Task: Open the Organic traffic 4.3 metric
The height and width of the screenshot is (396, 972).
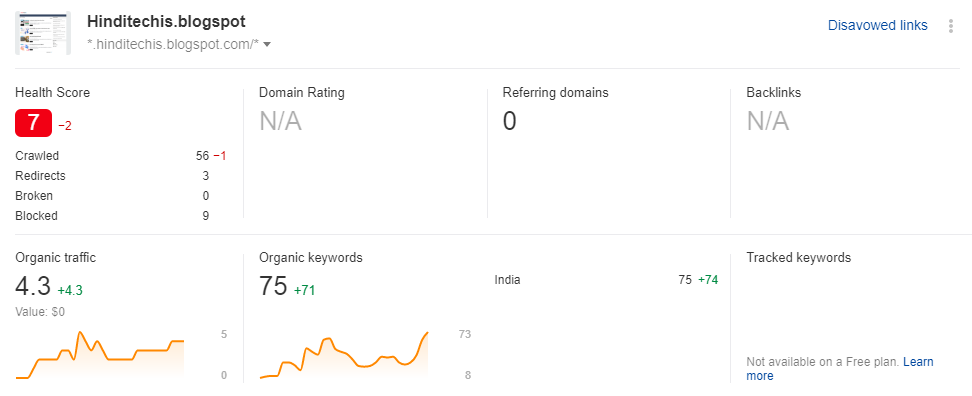Action: (x=33, y=286)
